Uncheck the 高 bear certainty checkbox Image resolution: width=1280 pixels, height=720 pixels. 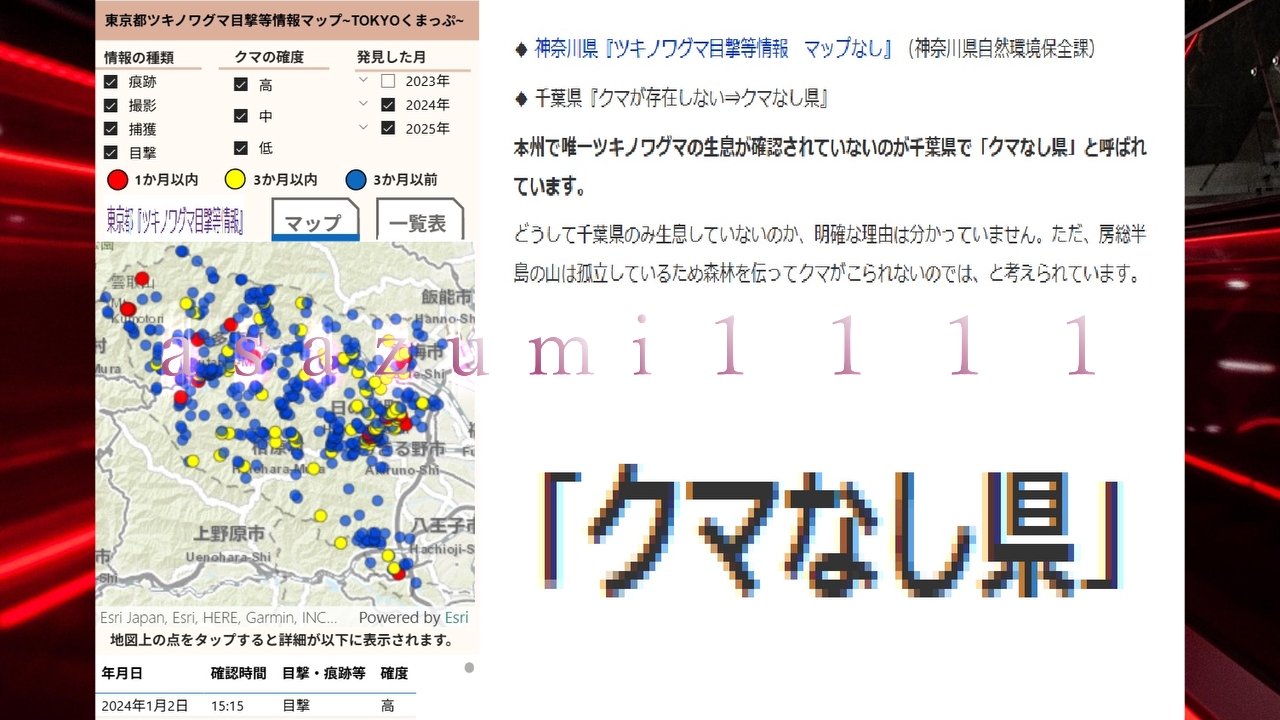(x=241, y=85)
